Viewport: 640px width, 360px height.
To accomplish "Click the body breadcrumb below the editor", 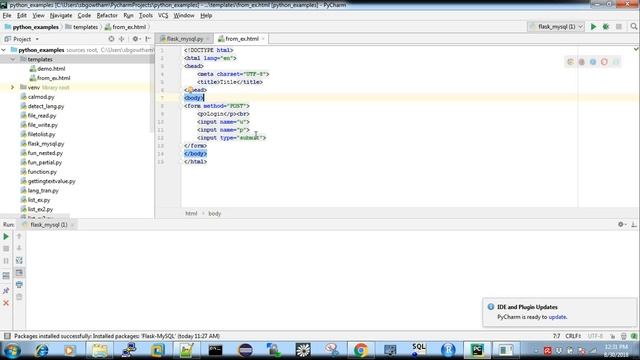I will click(215, 213).
